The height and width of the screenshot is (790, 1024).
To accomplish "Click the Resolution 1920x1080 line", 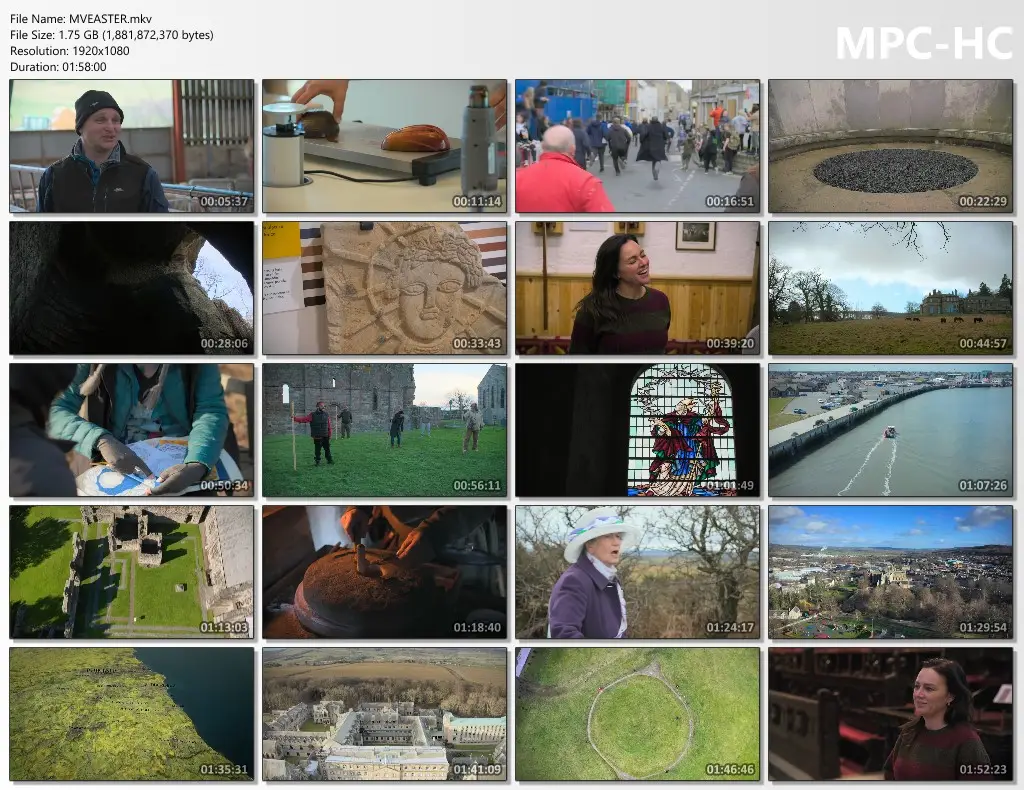I will tap(70, 51).
